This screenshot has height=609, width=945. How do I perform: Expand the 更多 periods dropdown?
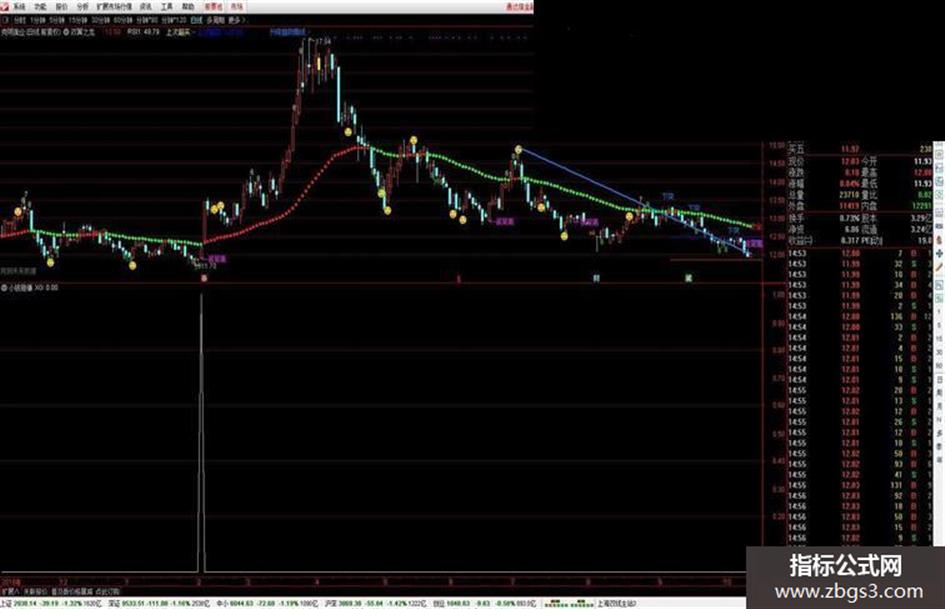236,20
